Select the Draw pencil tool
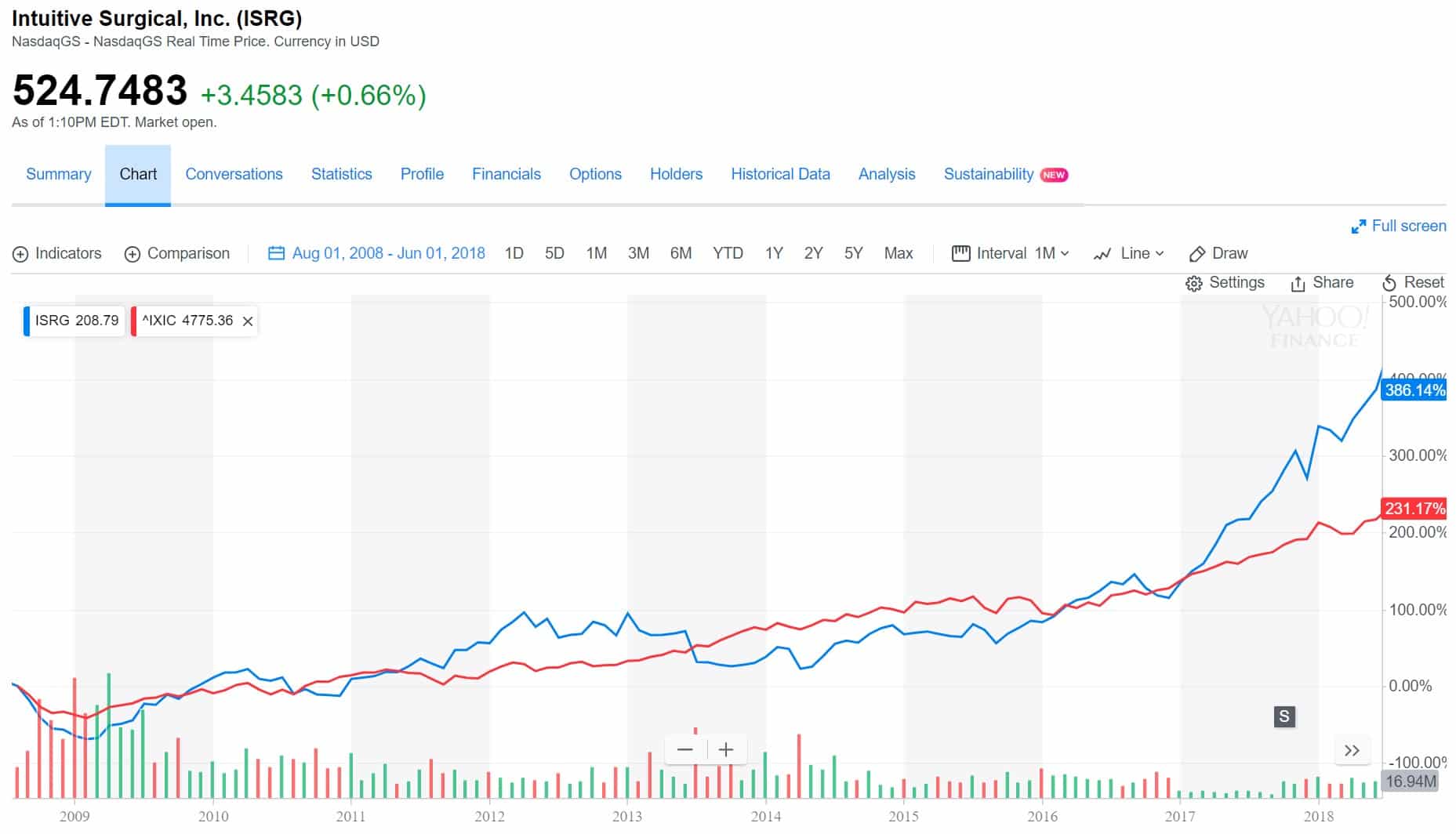The image size is (1456, 834). tap(1197, 254)
